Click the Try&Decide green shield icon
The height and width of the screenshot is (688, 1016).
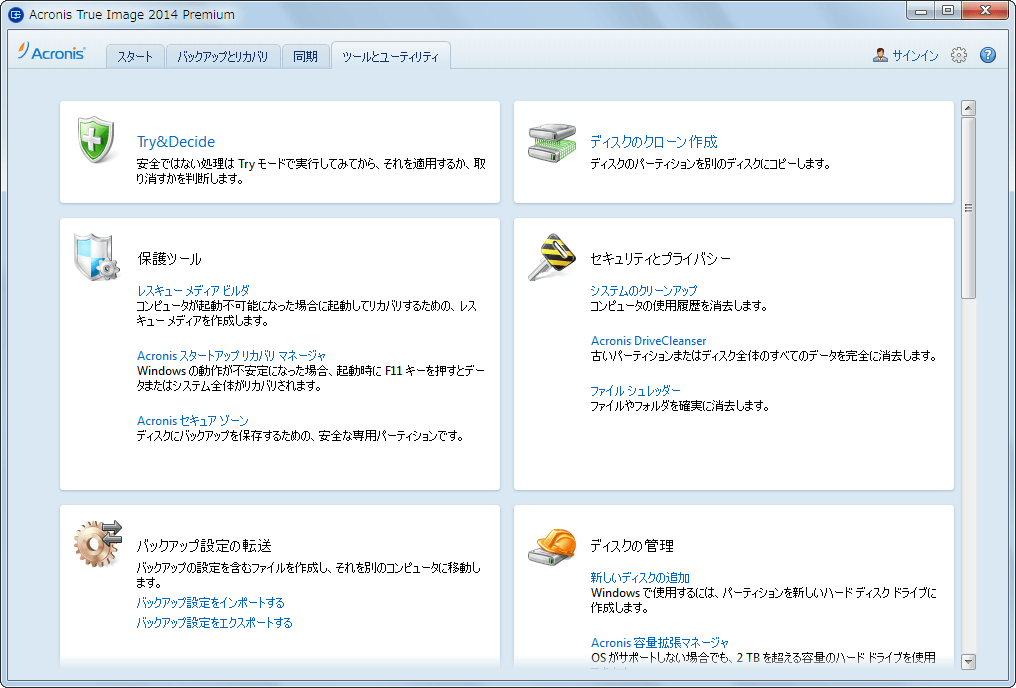click(96, 139)
